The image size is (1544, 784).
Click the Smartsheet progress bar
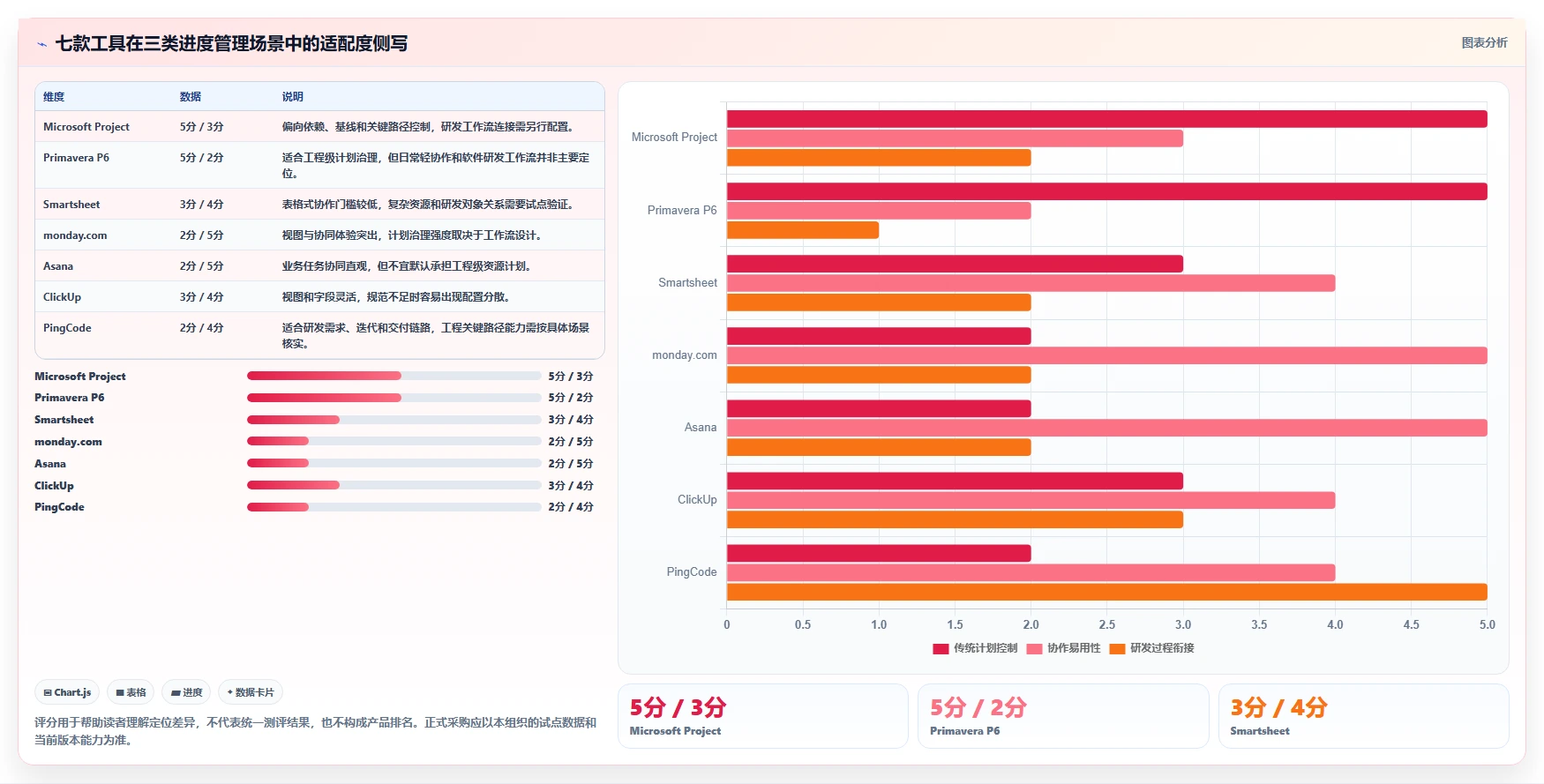[394, 420]
